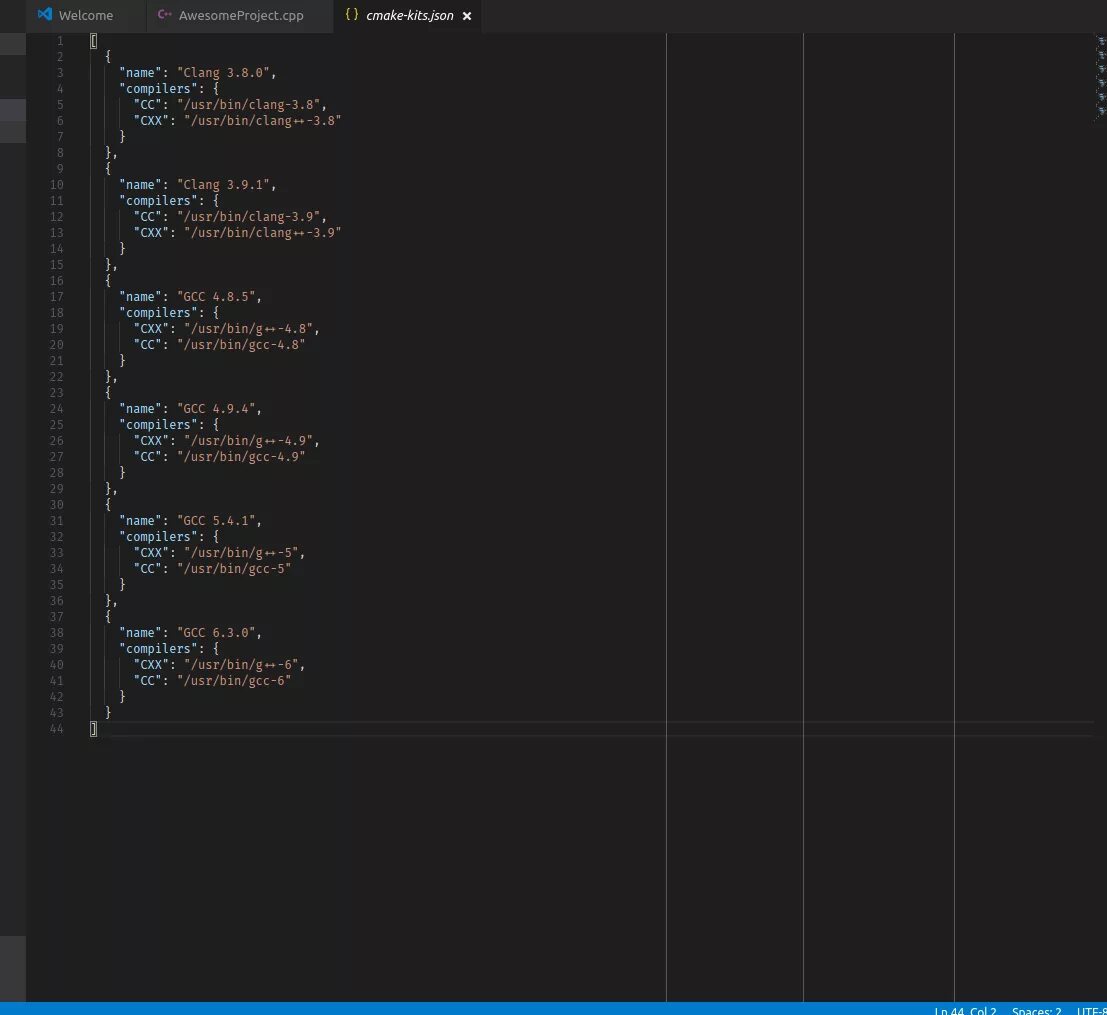Click the "/usr/bin/clang-3.9" path value

pos(249,217)
